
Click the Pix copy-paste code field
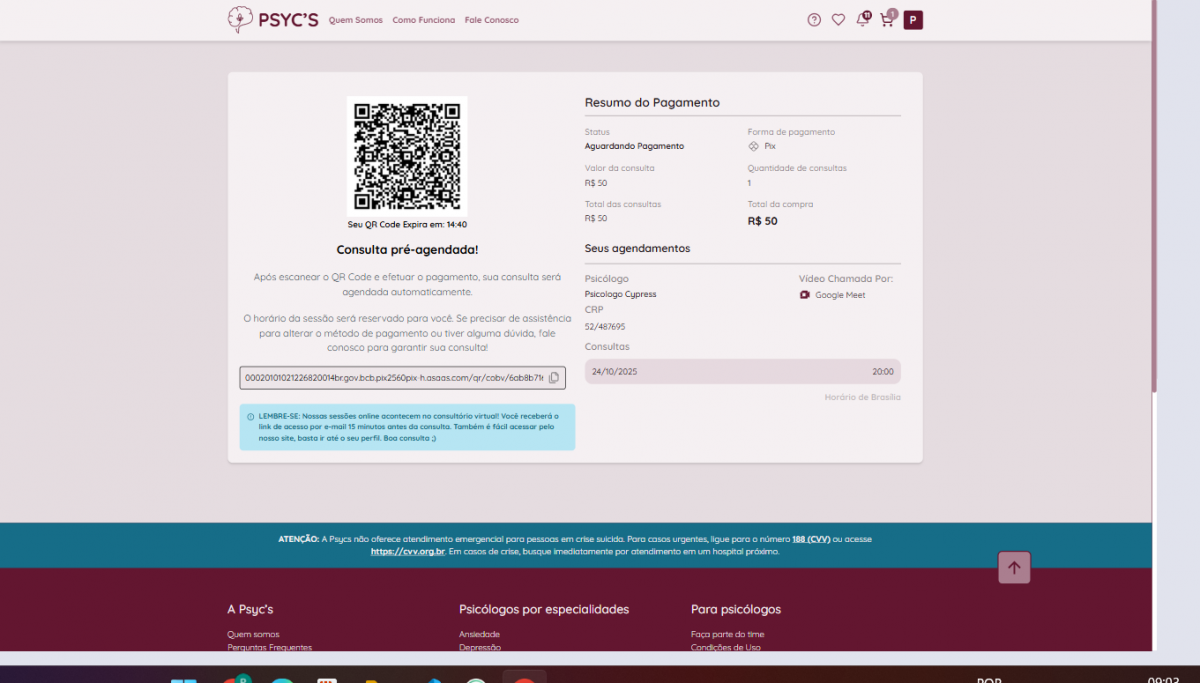coord(394,378)
